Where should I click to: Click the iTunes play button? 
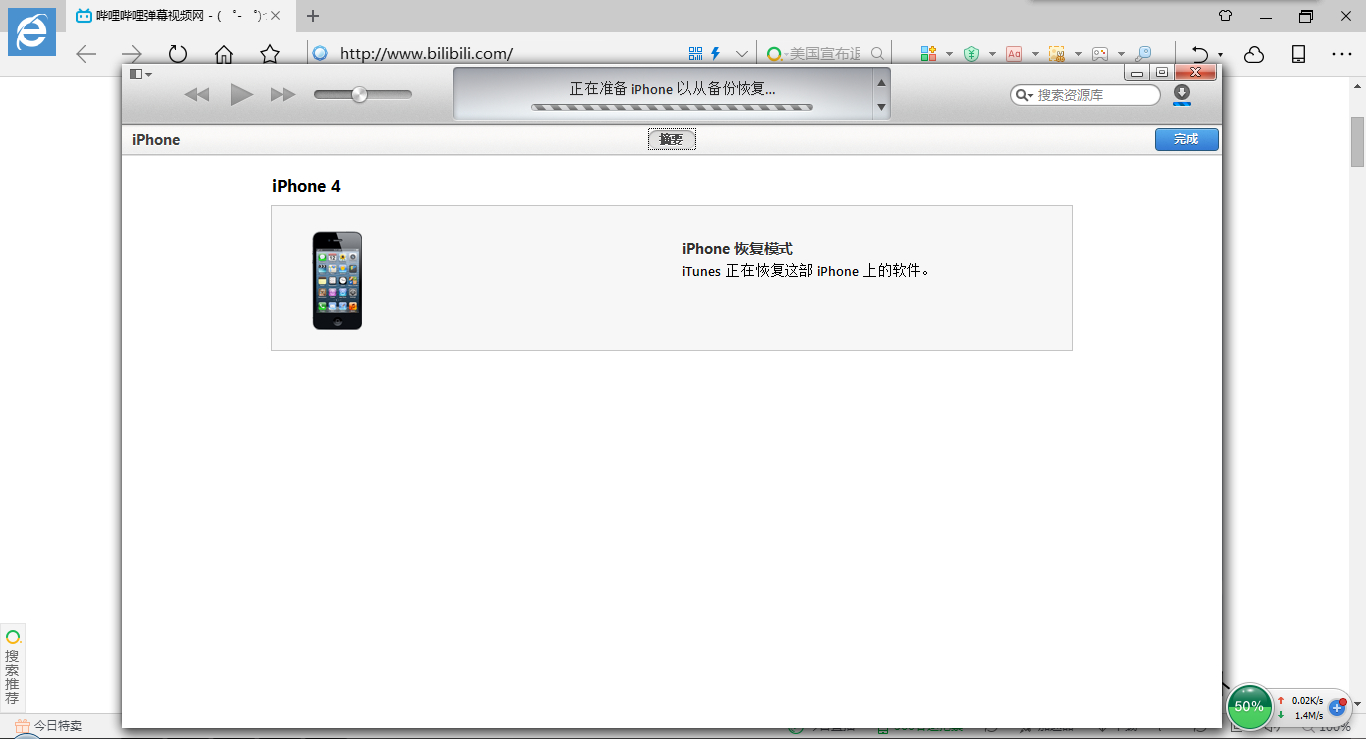241,94
